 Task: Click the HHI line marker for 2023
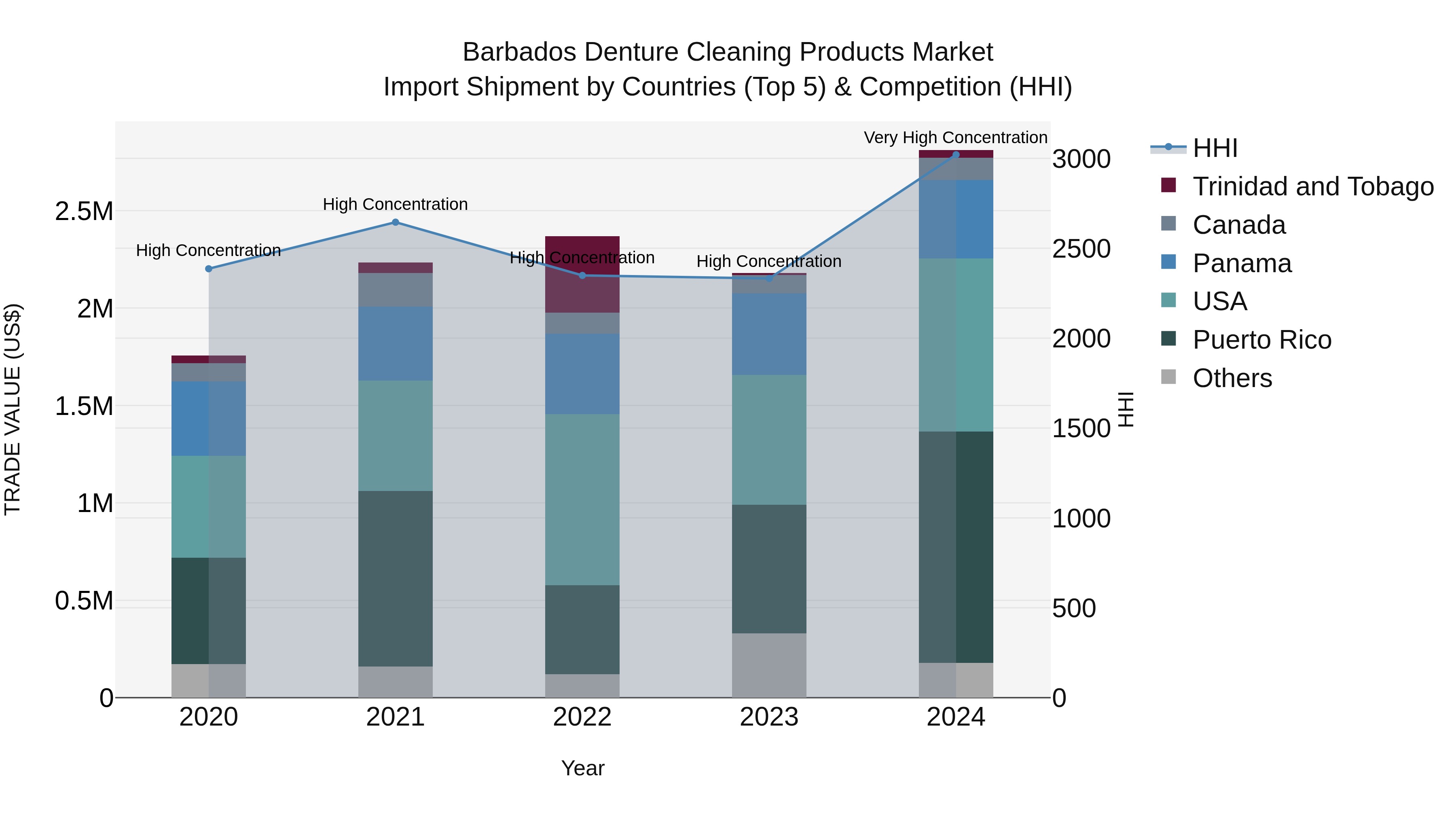coord(769,279)
